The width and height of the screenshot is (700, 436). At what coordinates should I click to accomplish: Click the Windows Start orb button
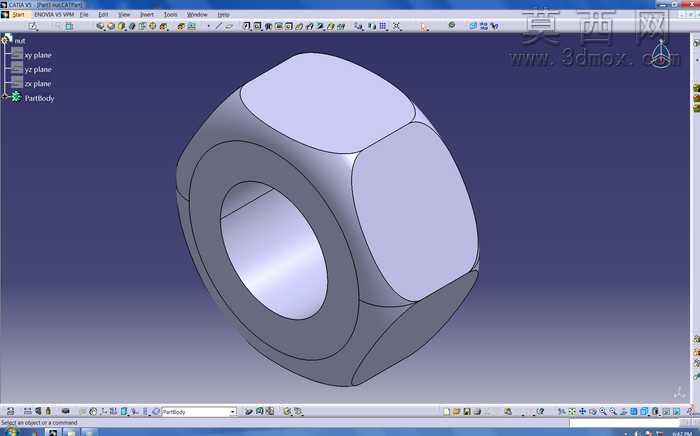tap(11, 432)
